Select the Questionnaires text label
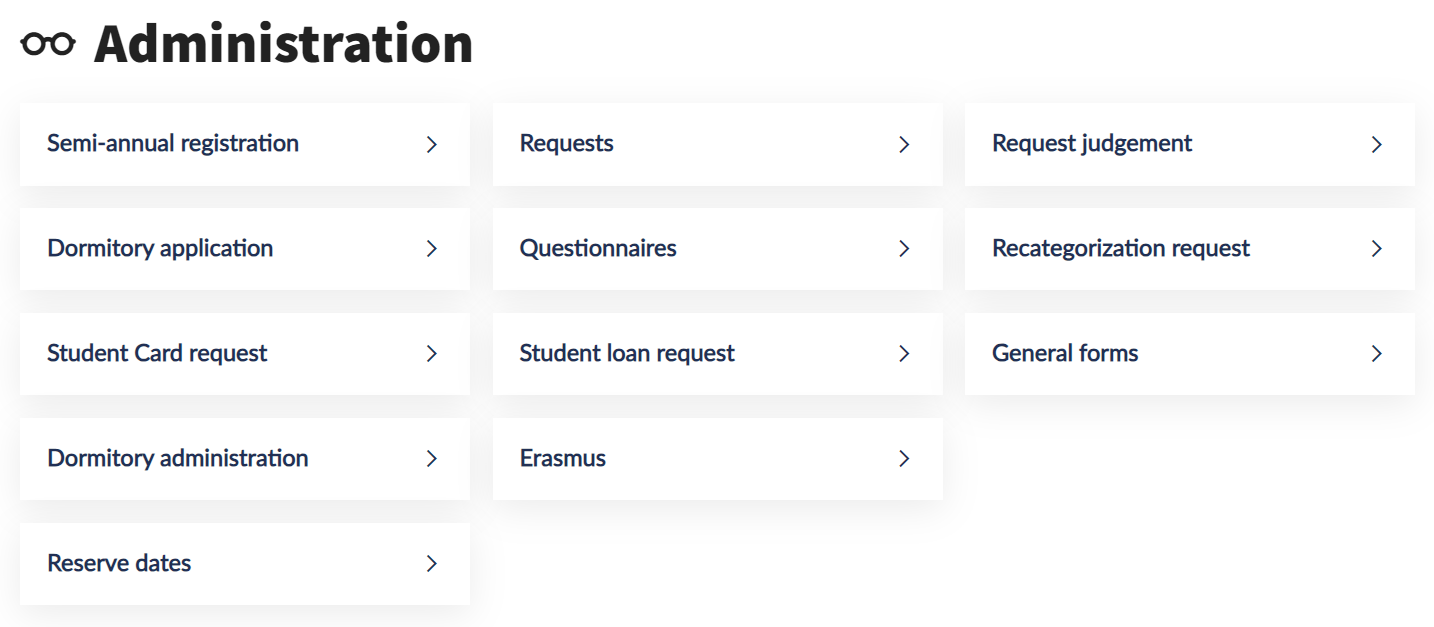The height and width of the screenshot is (627, 1434). pos(598,249)
